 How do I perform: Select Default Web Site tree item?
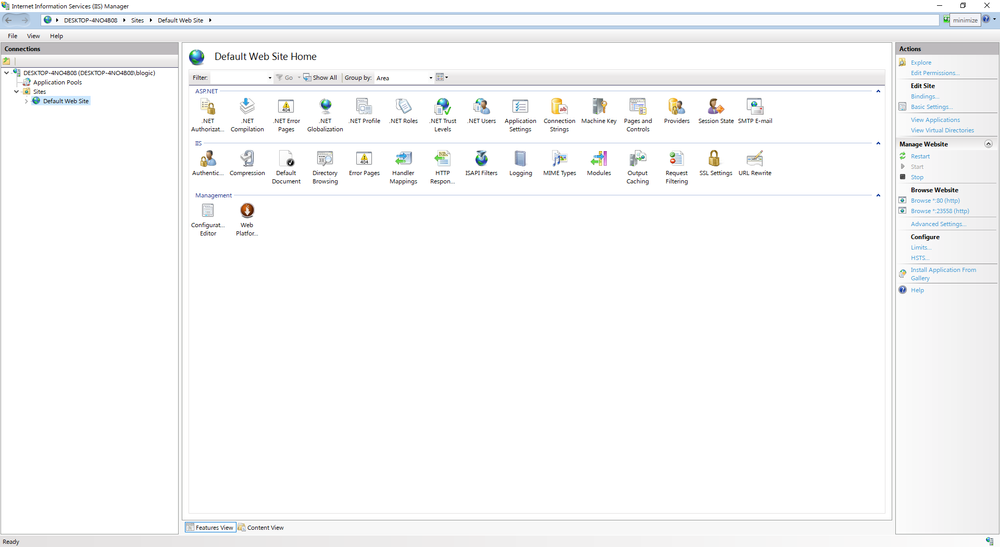(x=66, y=101)
